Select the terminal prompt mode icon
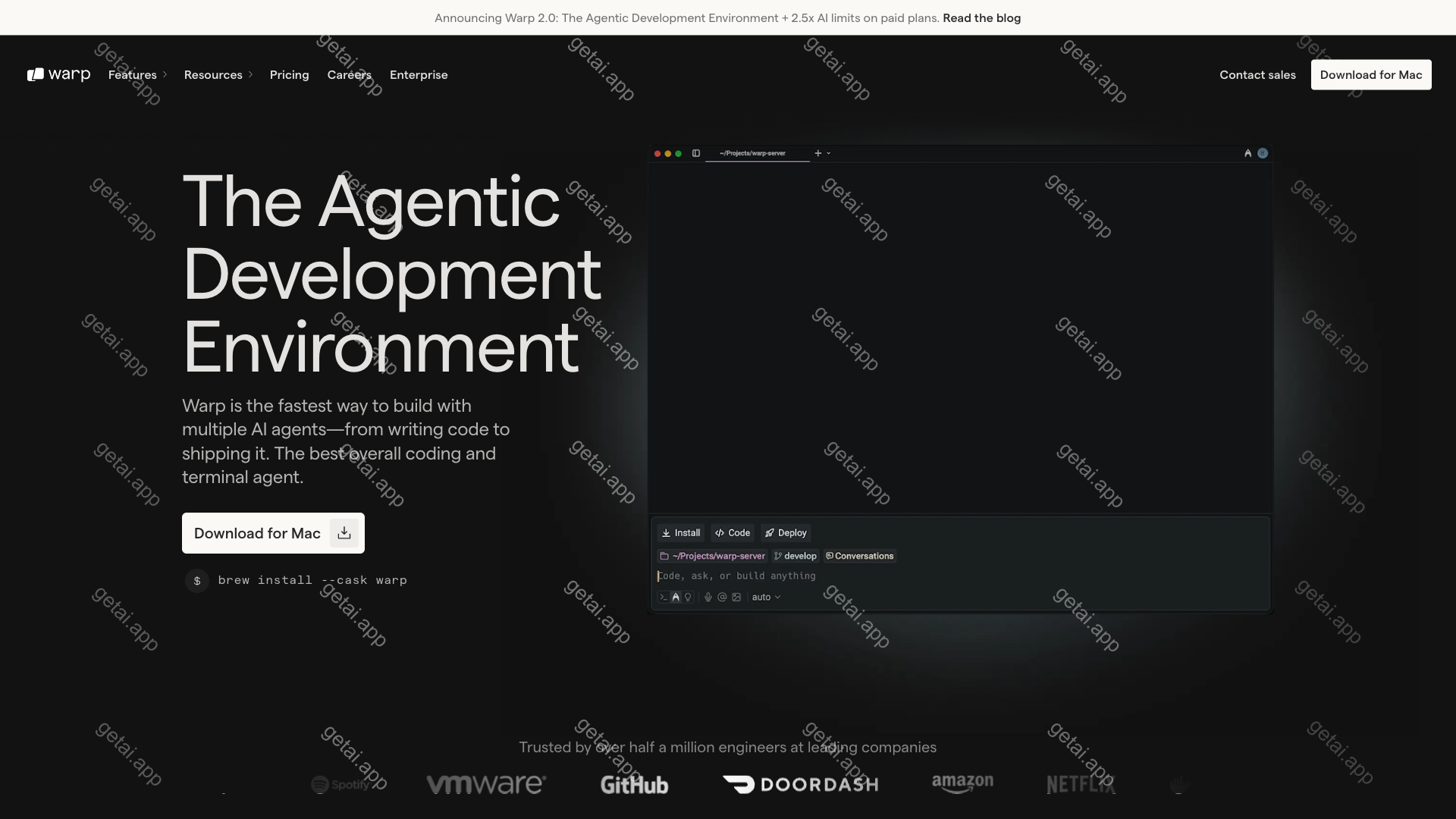This screenshot has width=1456, height=819. pyautogui.click(x=664, y=598)
